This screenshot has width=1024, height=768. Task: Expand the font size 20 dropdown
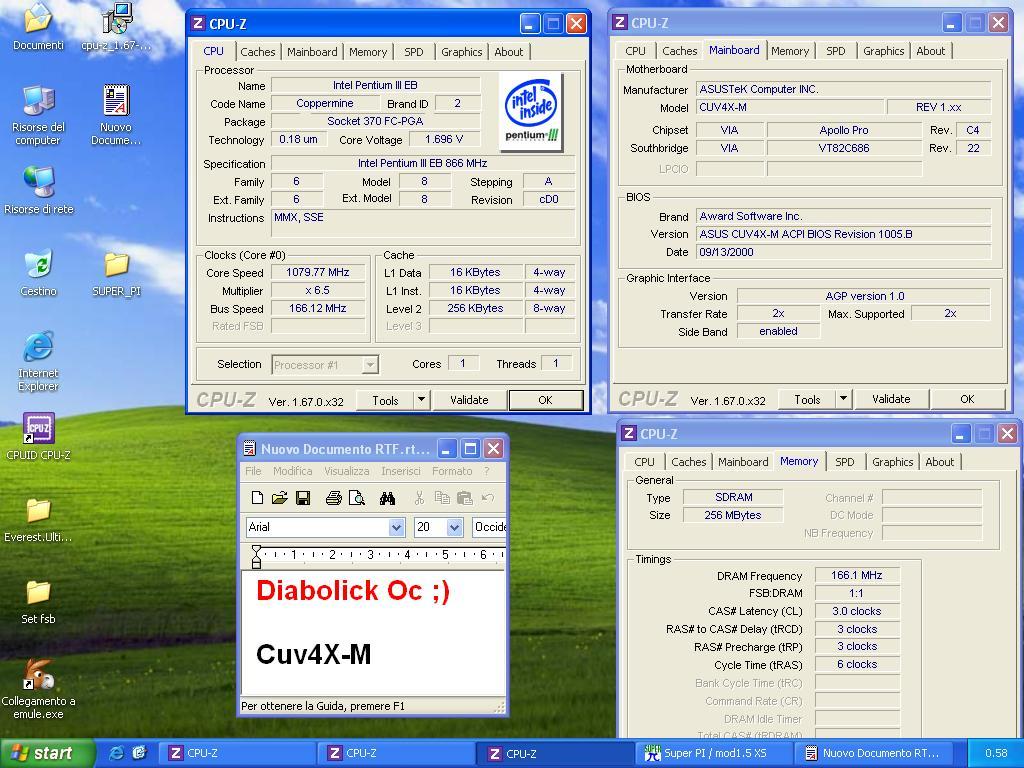(455, 527)
